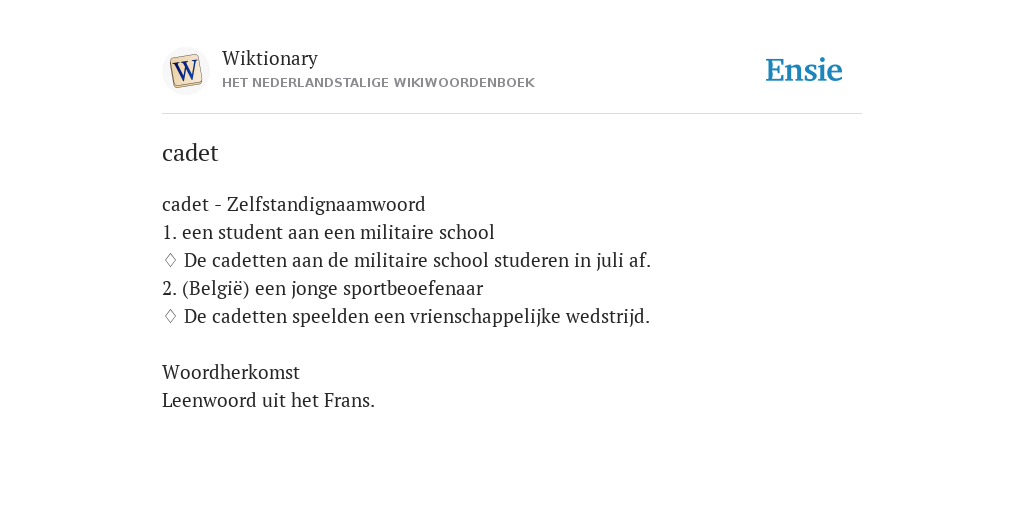The width and height of the screenshot is (1024, 512).
Task: Click the line 'cadet - Zelfstandignaamwoord'
Action: (x=294, y=204)
